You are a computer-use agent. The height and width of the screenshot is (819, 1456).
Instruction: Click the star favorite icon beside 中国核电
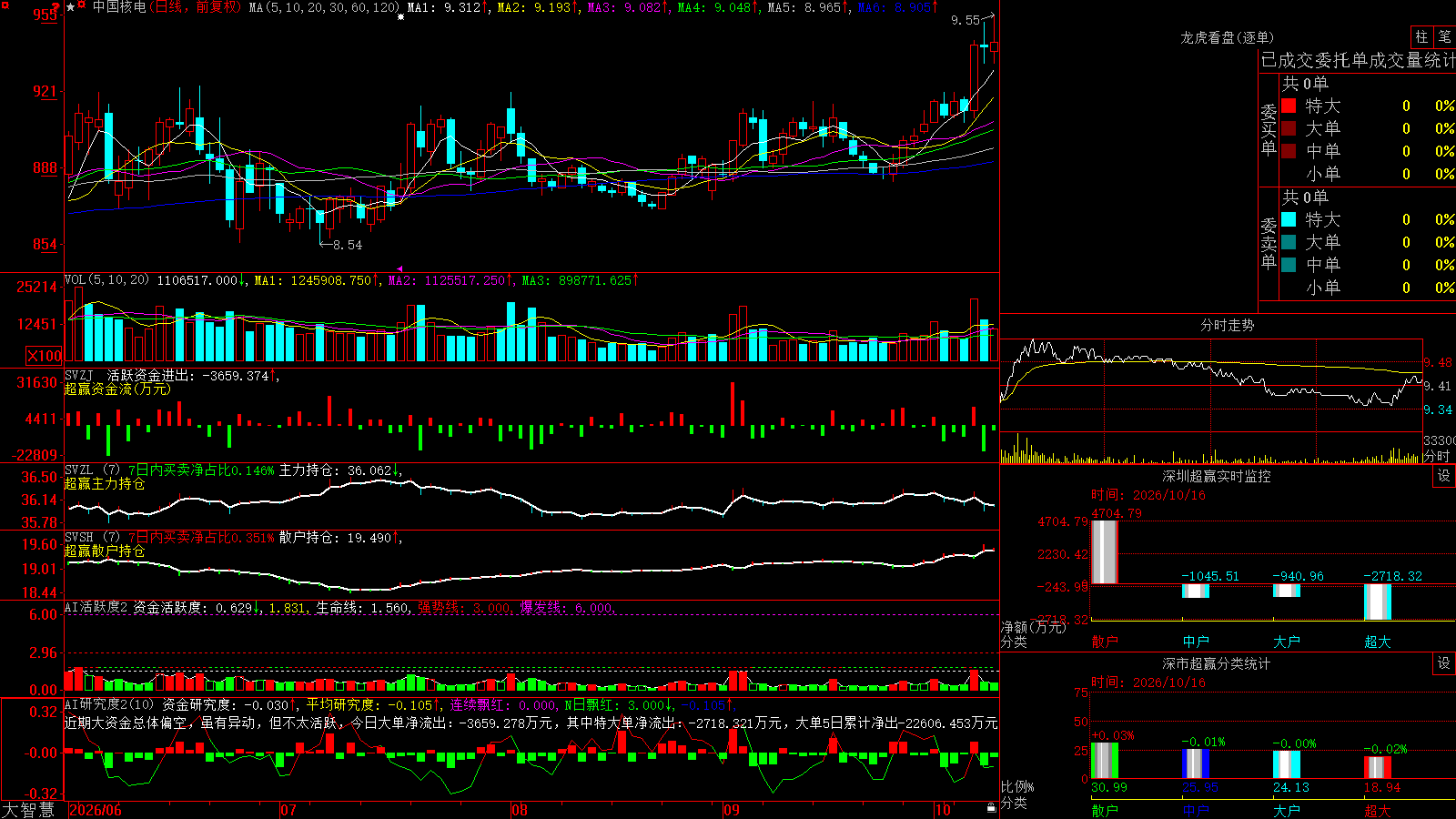pos(70,7)
